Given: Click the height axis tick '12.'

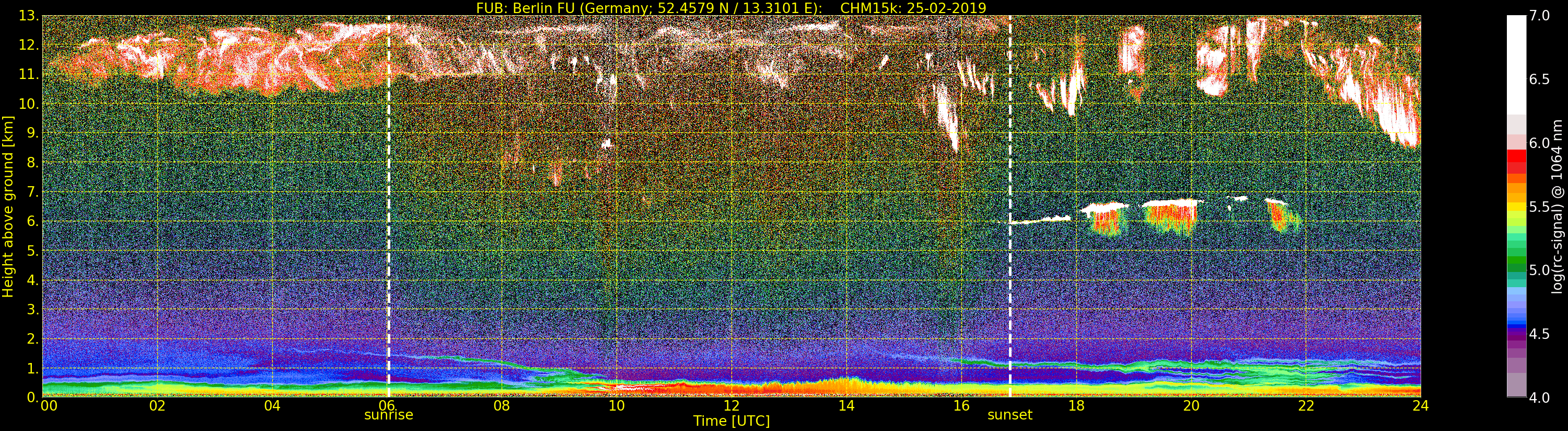Looking at the screenshot, I should click(29, 45).
